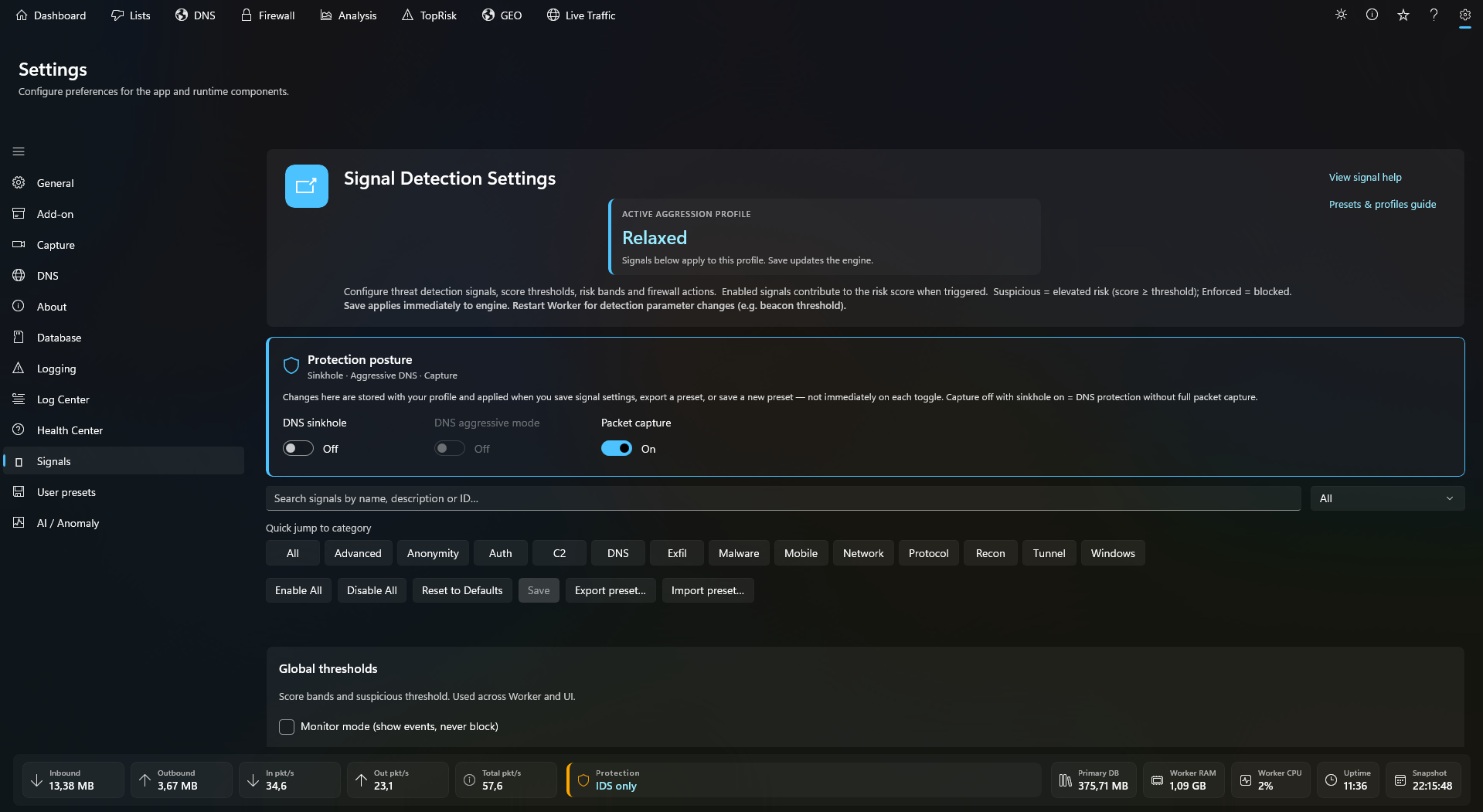Open the Firewall menu
Screen dimensions: 1483x812
point(268,15)
